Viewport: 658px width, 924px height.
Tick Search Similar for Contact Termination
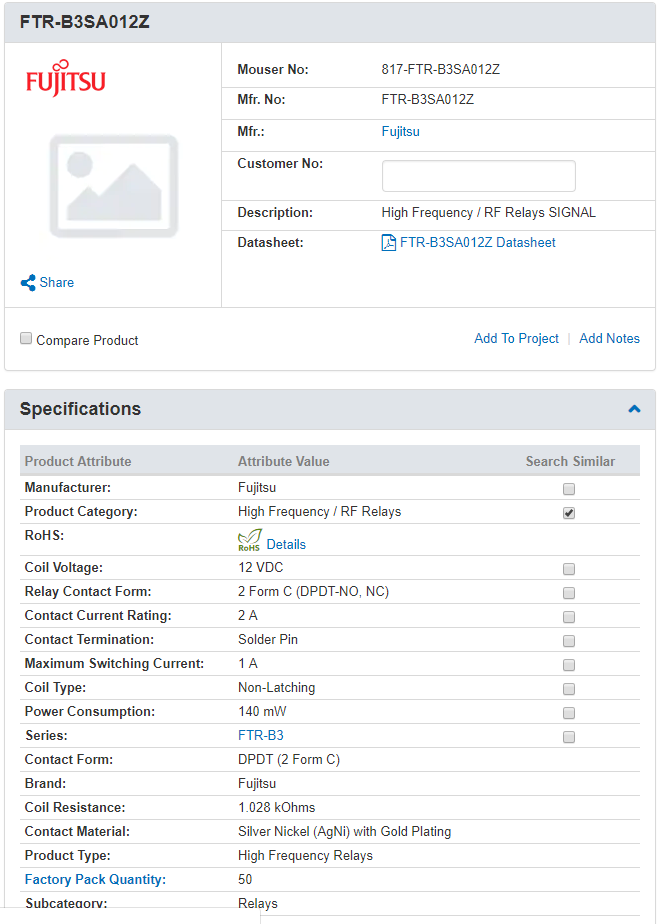(x=568, y=641)
